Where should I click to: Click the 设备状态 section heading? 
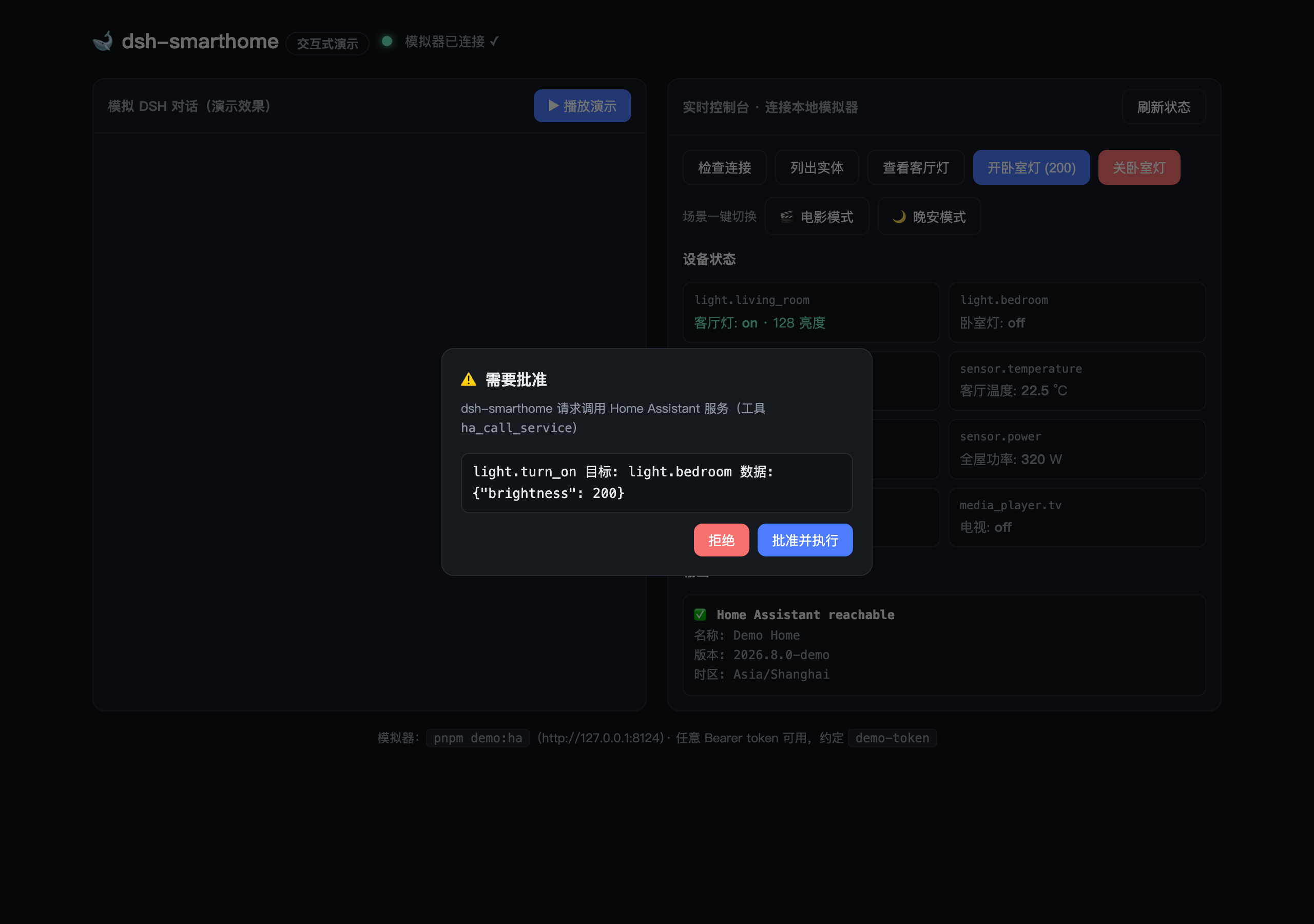coord(709,259)
